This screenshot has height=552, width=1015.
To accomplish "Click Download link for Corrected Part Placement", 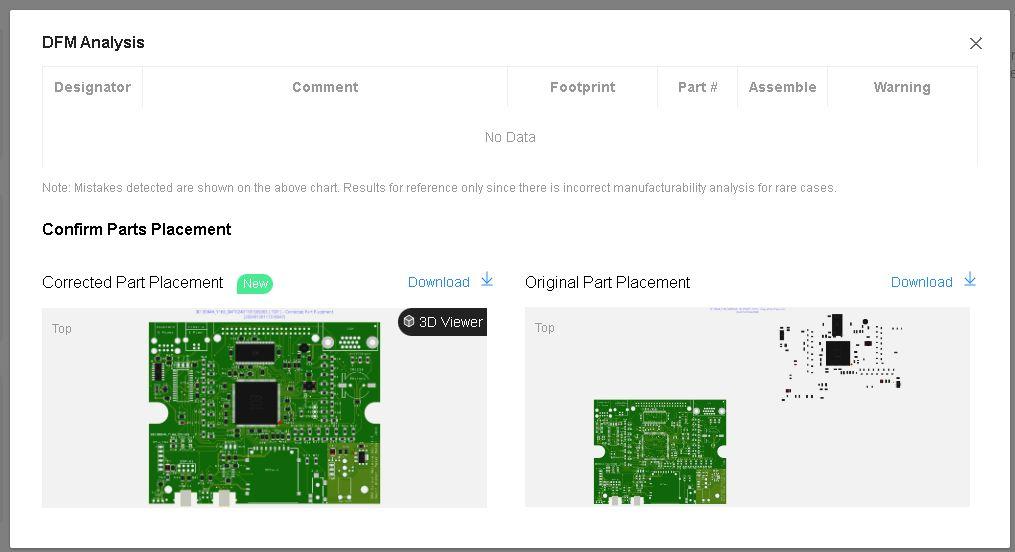I will [x=438, y=282].
